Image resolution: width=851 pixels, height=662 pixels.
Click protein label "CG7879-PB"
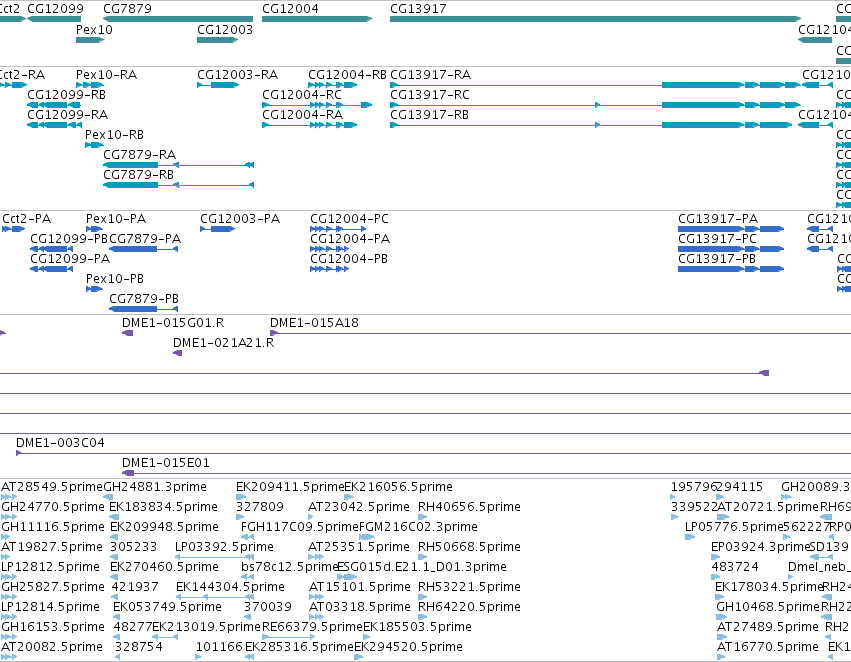[x=144, y=299]
